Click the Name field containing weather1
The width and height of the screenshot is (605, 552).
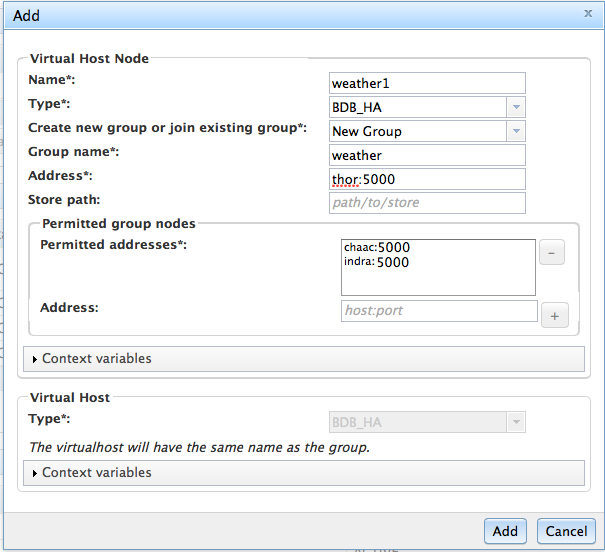(x=427, y=83)
